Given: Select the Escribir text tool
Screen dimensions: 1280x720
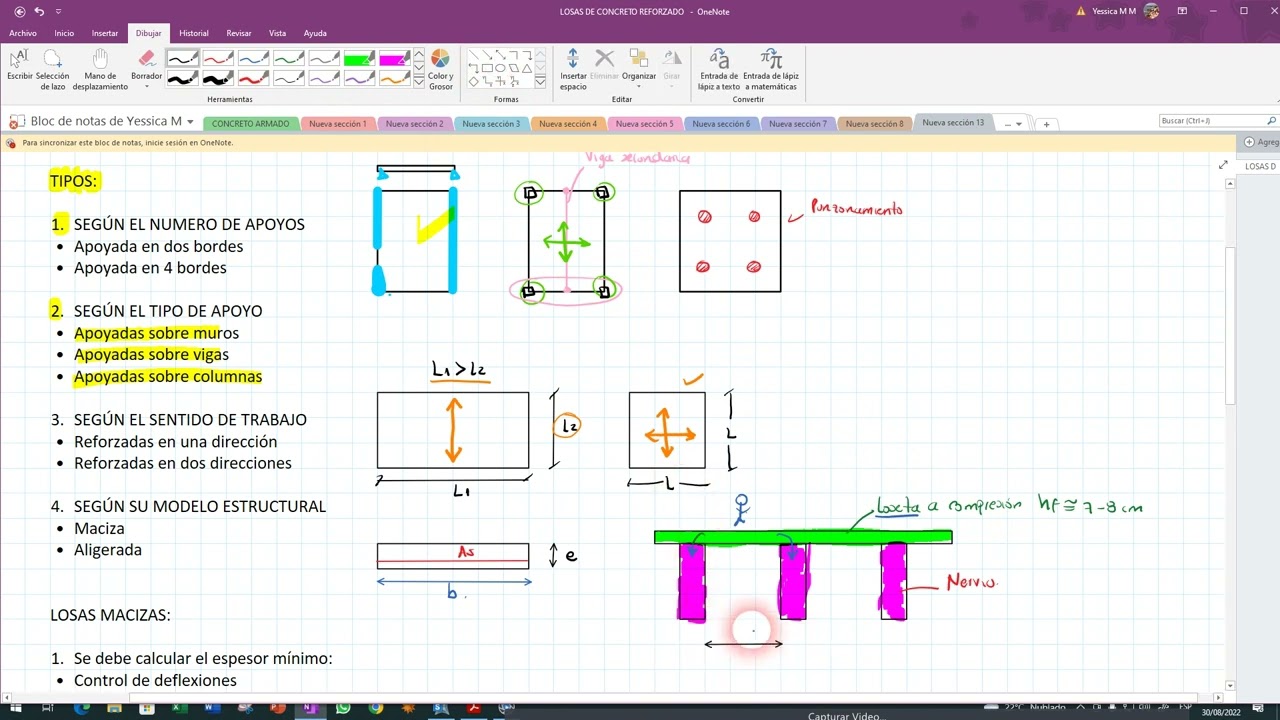Looking at the screenshot, I should click(20, 69).
